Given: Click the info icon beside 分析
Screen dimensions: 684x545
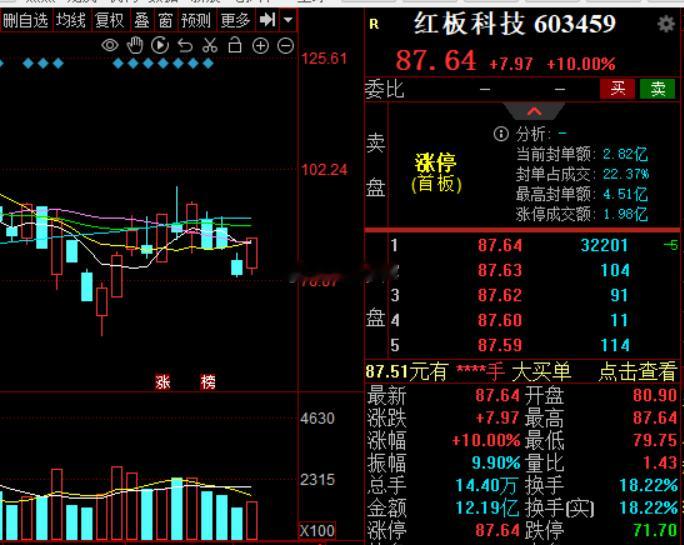Looking at the screenshot, I should 501,134.
